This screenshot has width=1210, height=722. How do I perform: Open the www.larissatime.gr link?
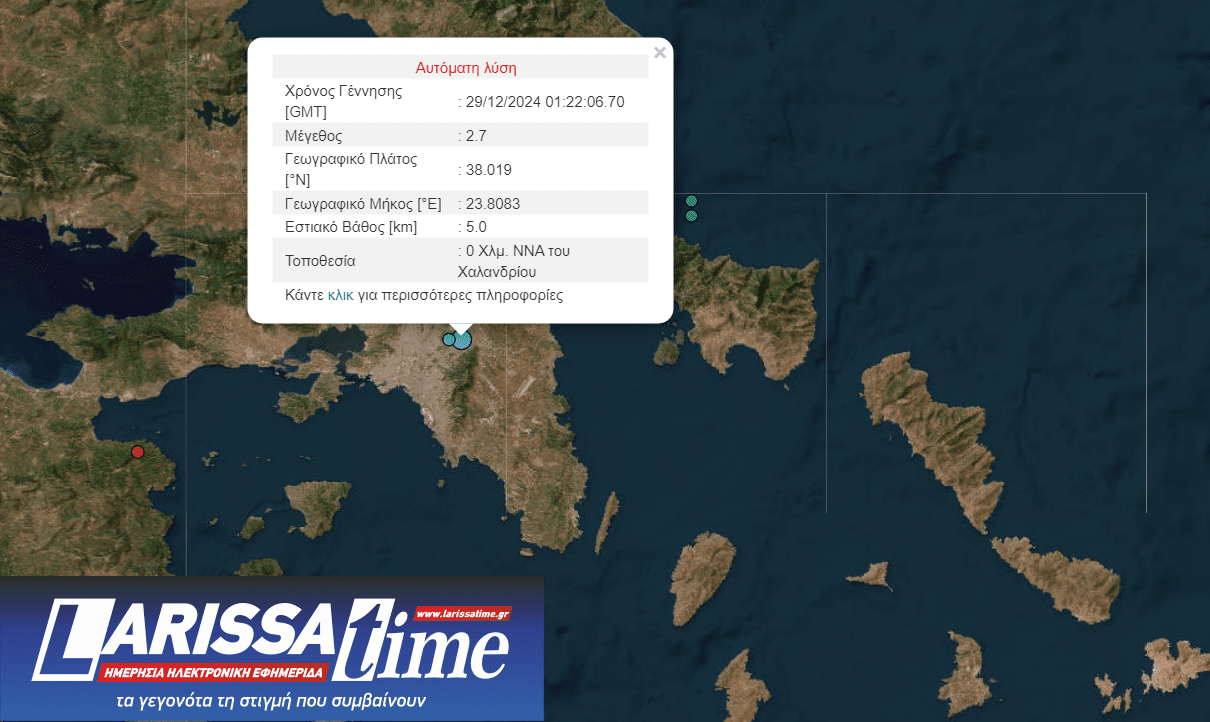coord(462,613)
